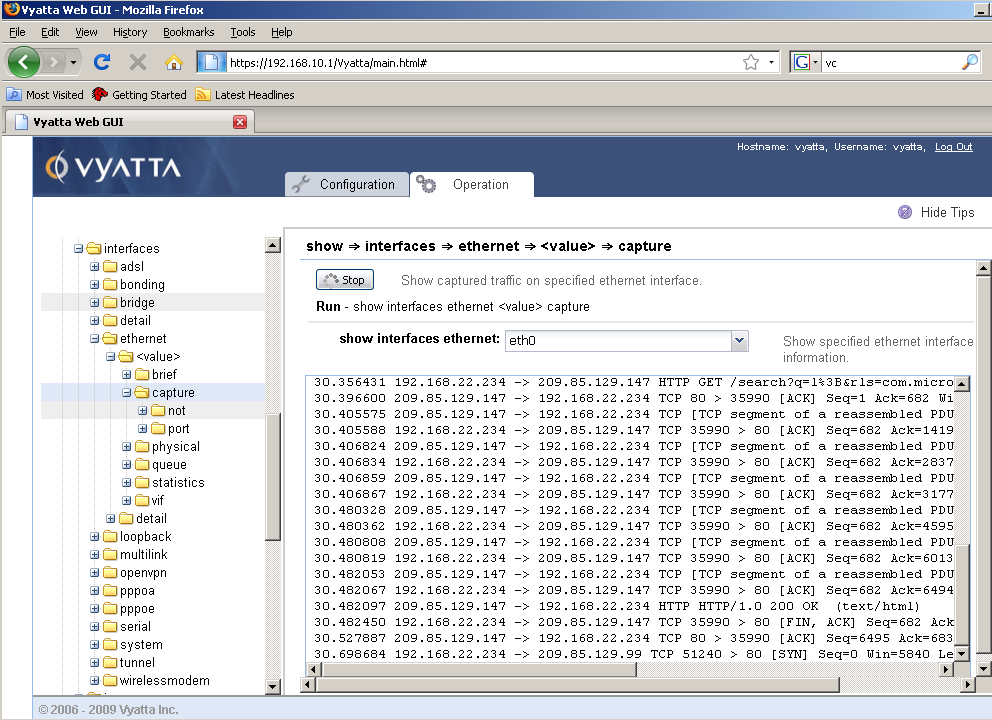Close the Vyatta Web GUI tab
Screen dimensions: 992x720
240,122
